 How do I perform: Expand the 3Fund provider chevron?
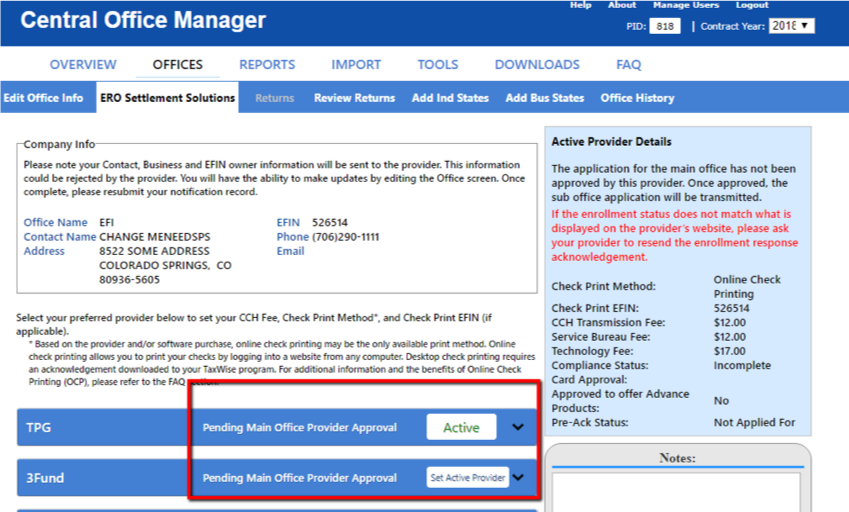[x=517, y=478]
